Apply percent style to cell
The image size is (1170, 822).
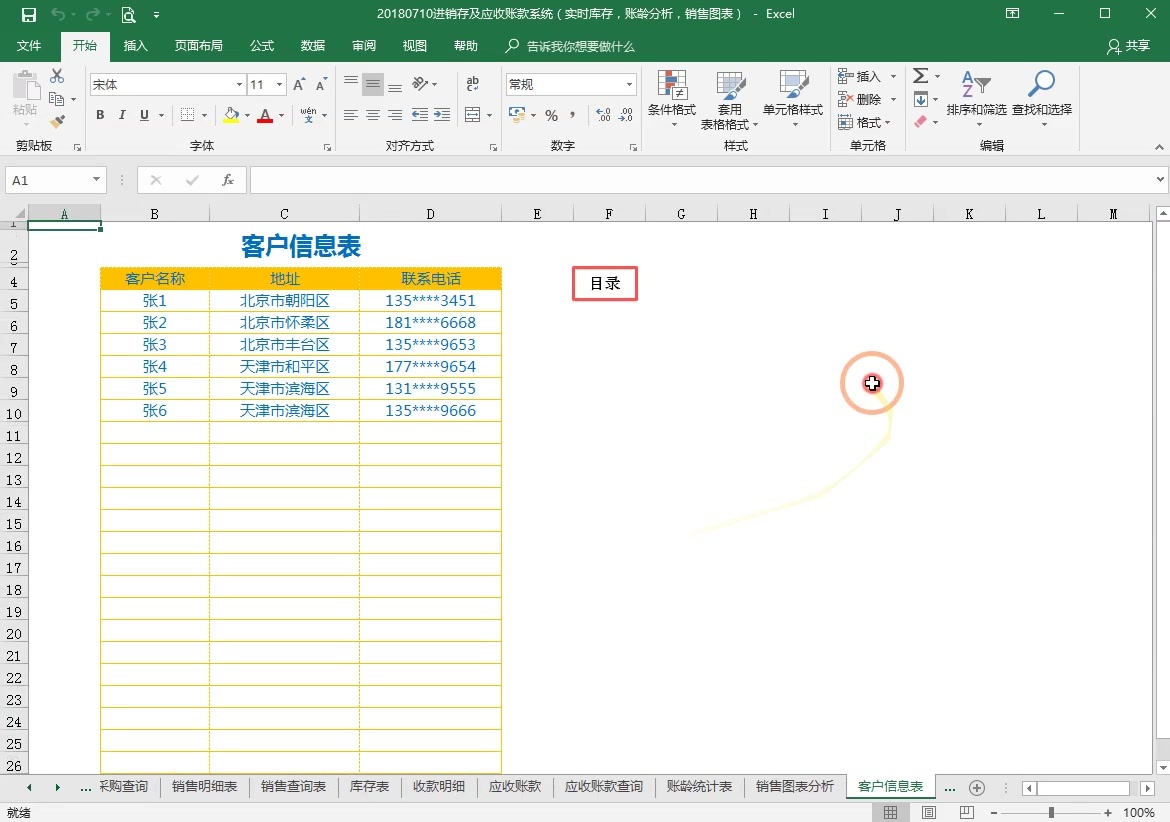coord(551,115)
